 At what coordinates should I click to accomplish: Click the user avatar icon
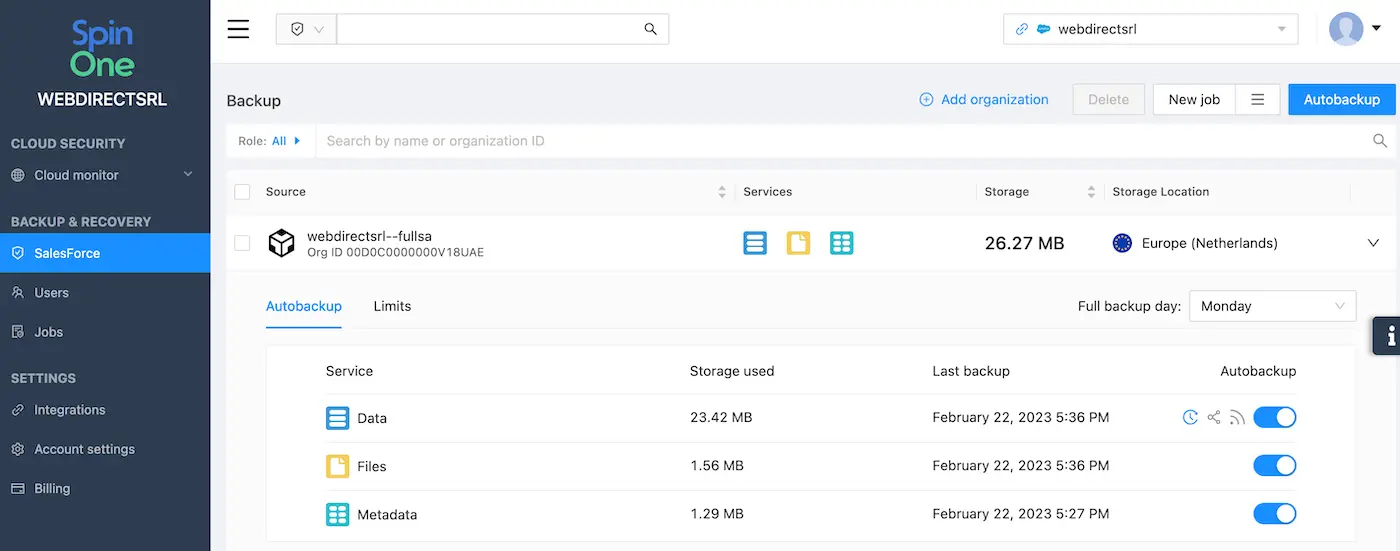tap(1346, 29)
